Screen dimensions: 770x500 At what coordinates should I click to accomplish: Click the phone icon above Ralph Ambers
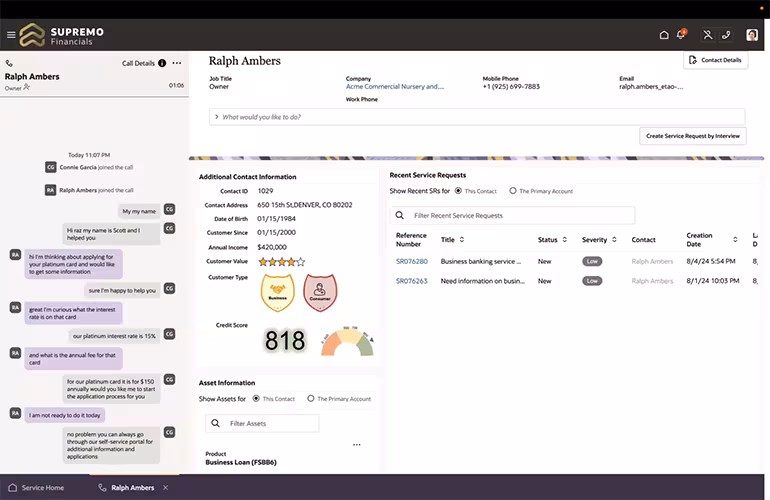coord(9,63)
